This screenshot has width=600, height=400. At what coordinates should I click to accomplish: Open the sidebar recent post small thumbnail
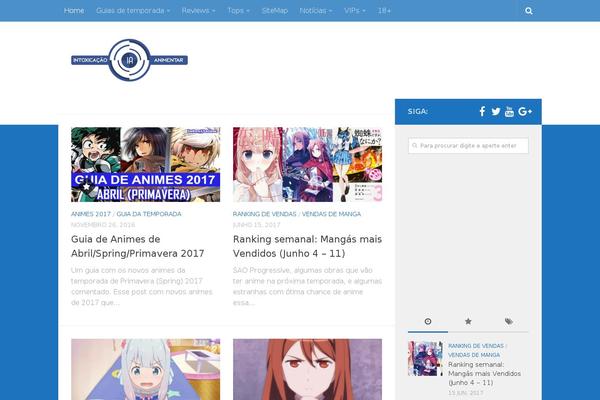[x=425, y=358]
